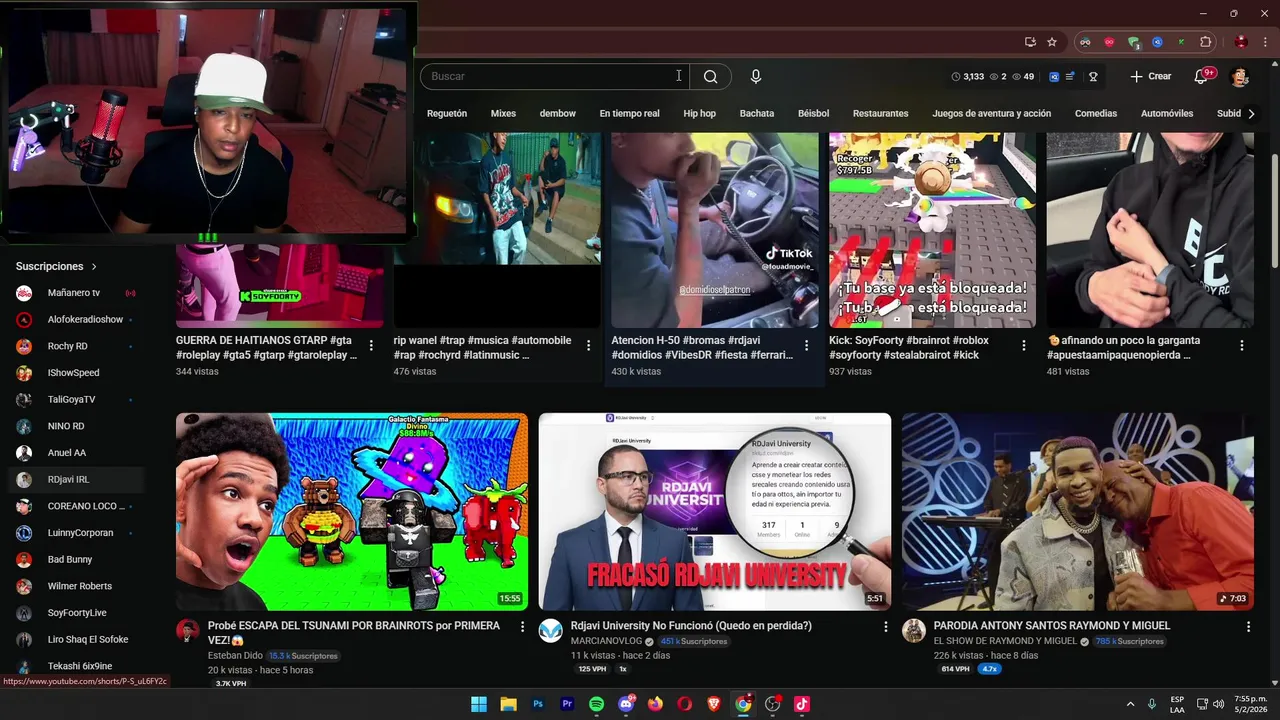Play the ESCAPA DEL TSUNAMI video thumbnail
The height and width of the screenshot is (720, 1280).
click(x=352, y=512)
